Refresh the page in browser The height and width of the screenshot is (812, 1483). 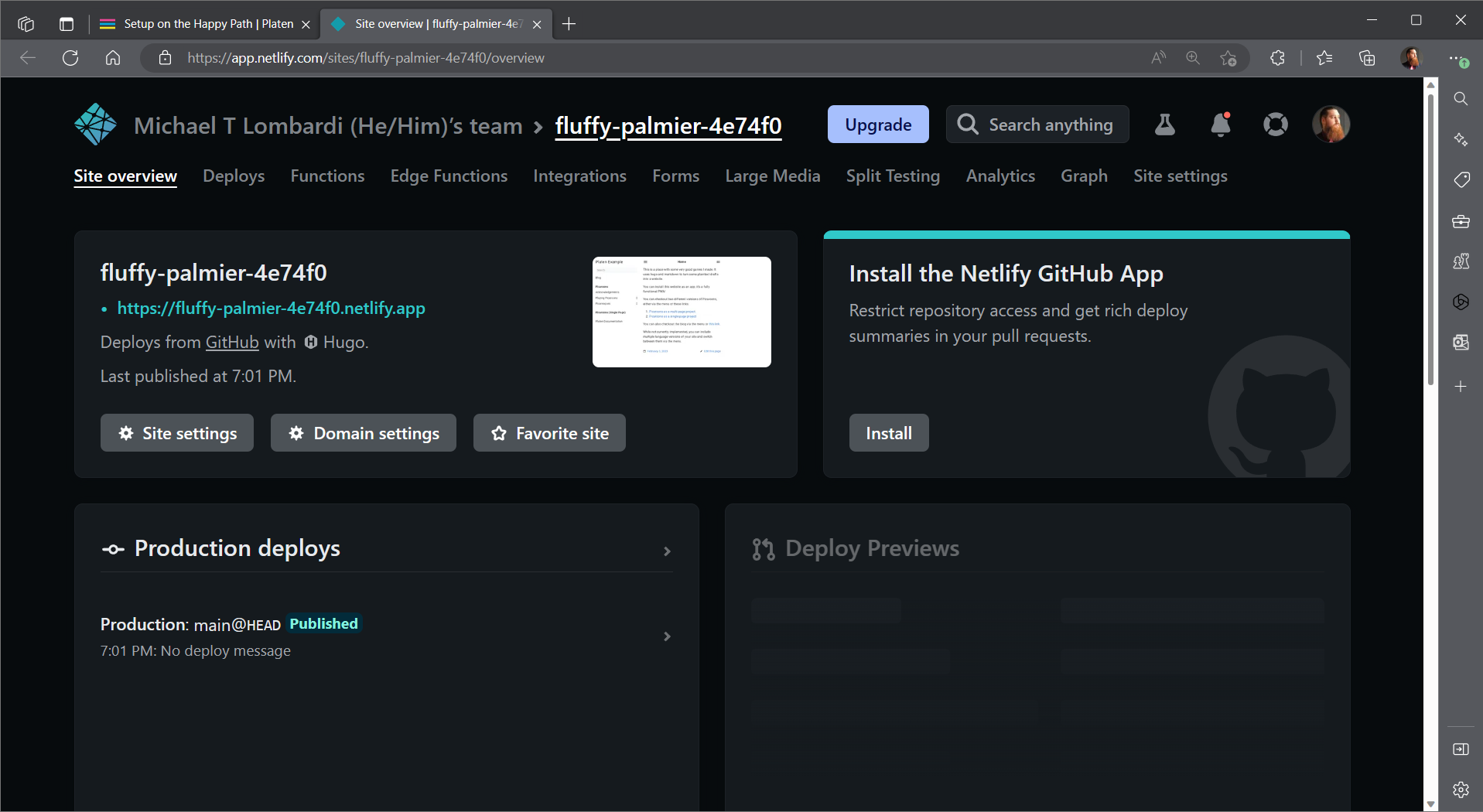70,58
